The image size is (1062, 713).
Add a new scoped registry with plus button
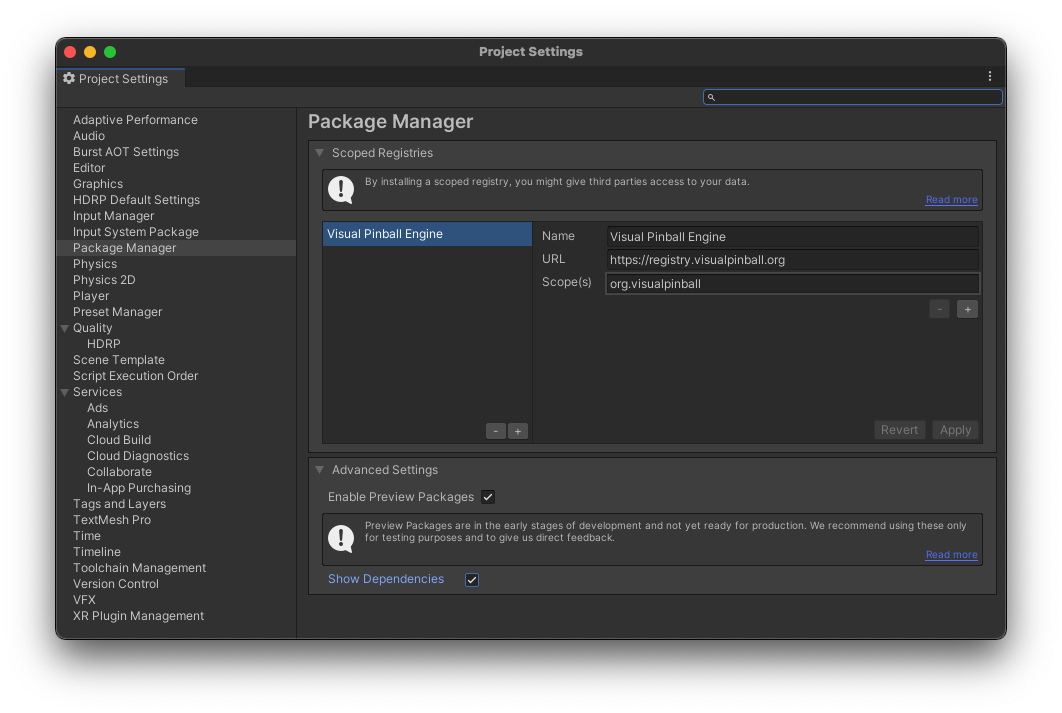[x=517, y=431]
